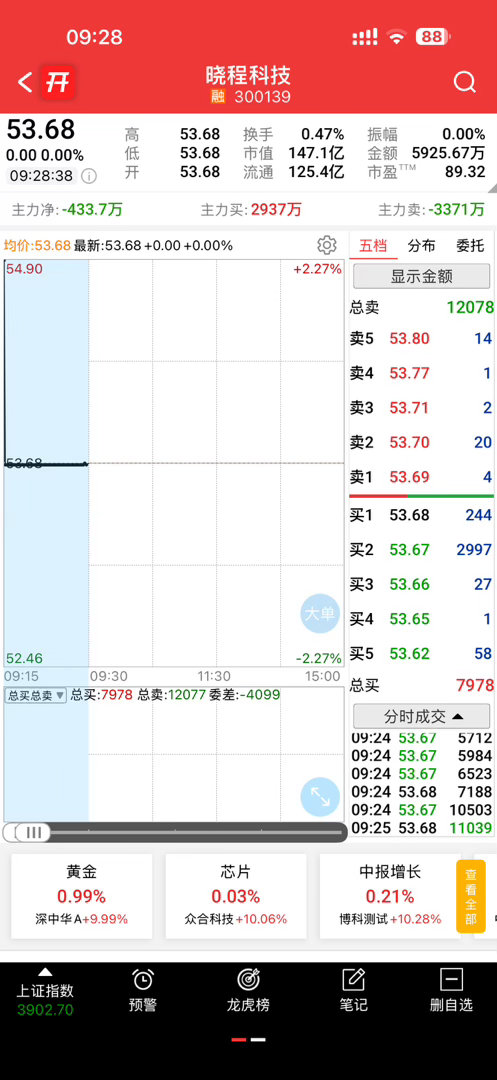Tap 总卖 12078 total row
The image size is (497, 1080).
pos(421,307)
